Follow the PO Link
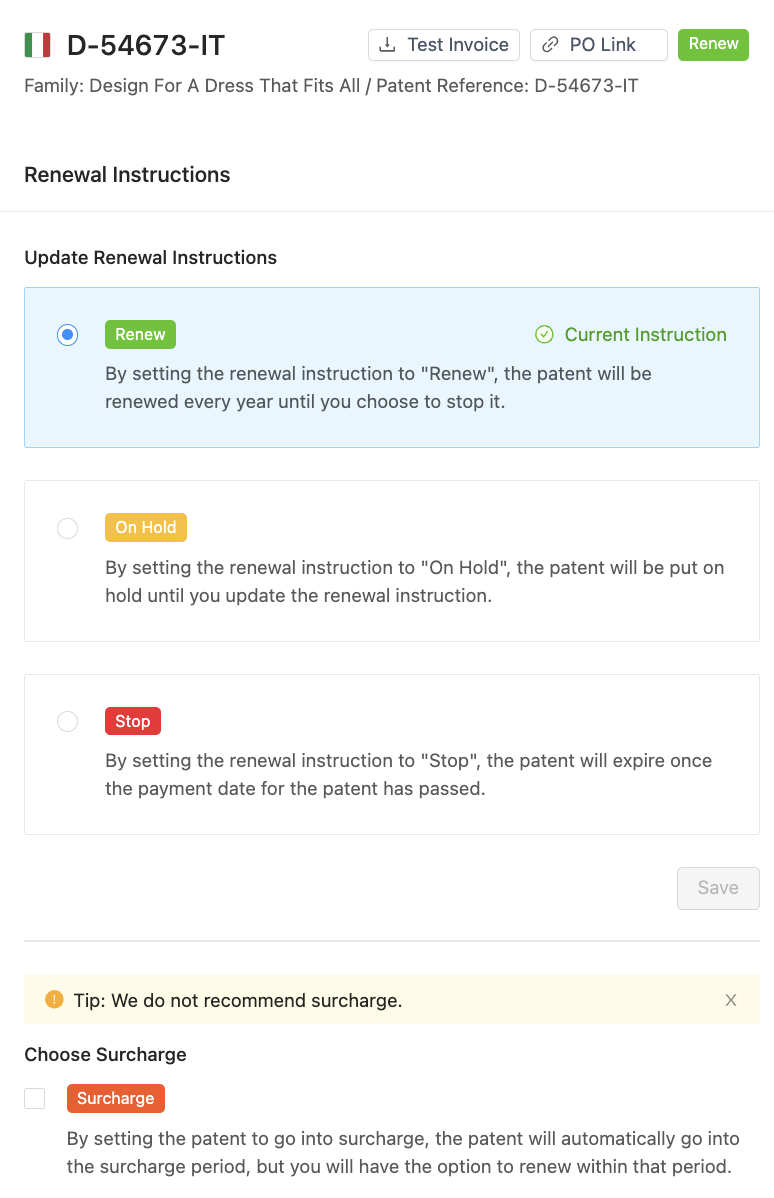 point(598,44)
